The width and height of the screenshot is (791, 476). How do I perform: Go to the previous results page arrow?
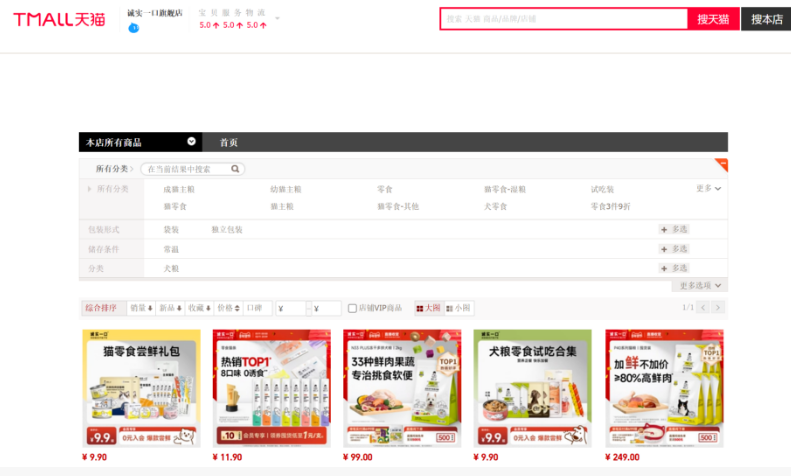703,308
